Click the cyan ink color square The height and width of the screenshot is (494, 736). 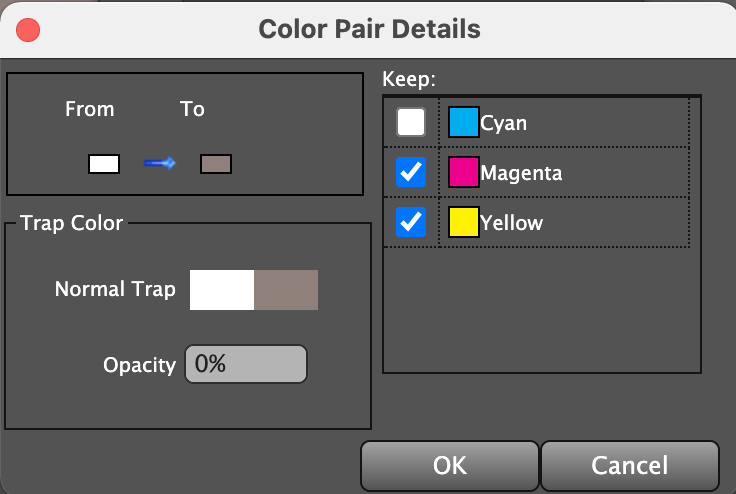coord(464,123)
